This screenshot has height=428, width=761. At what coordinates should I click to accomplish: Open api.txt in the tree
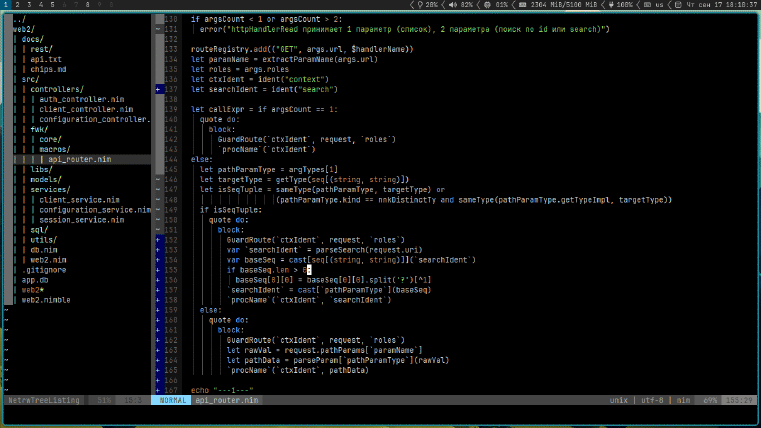coord(46,59)
